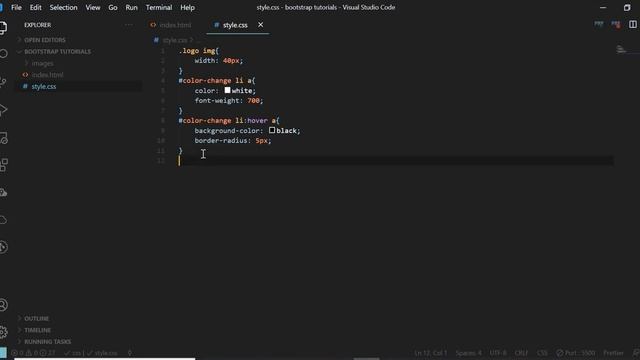Click the editor minimap preview

pyautogui.click(x=621, y=50)
